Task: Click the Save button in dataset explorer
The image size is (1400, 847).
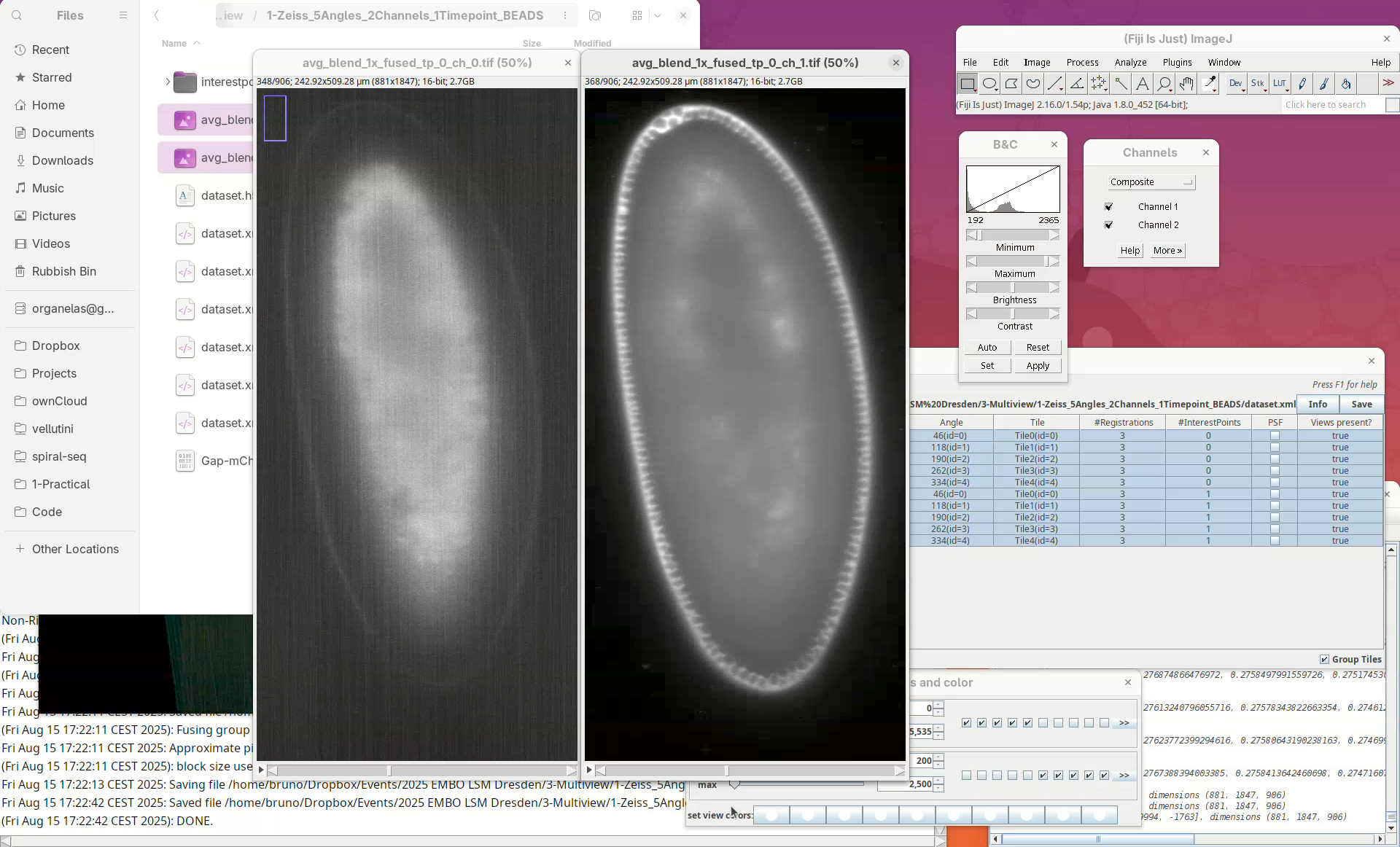Action: click(x=1361, y=404)
